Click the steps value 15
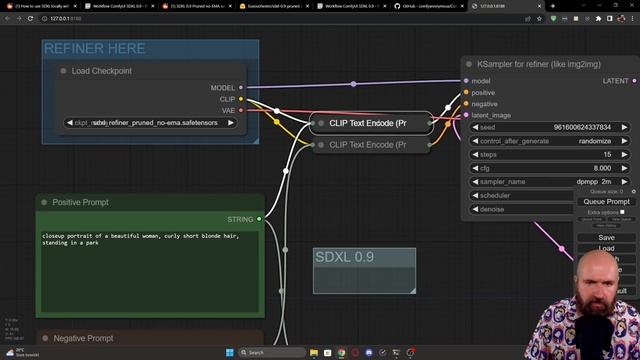The image size is (640, 360). click(607, 155)
